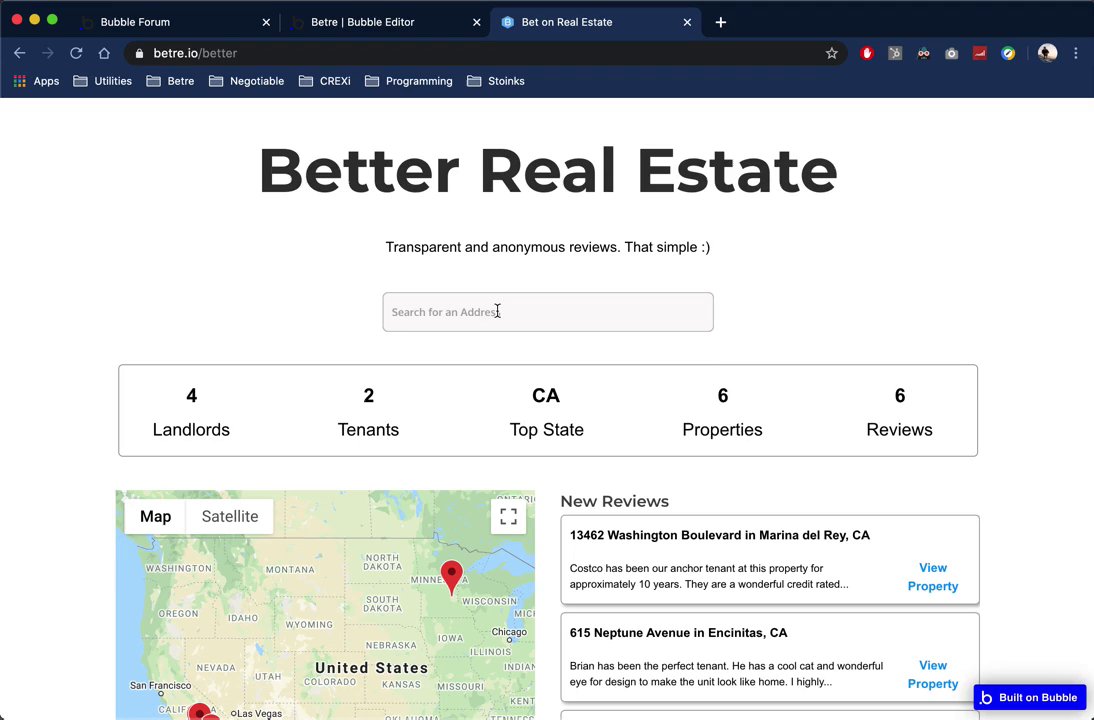Open the Apps grid shortcut

pos(36,81)
